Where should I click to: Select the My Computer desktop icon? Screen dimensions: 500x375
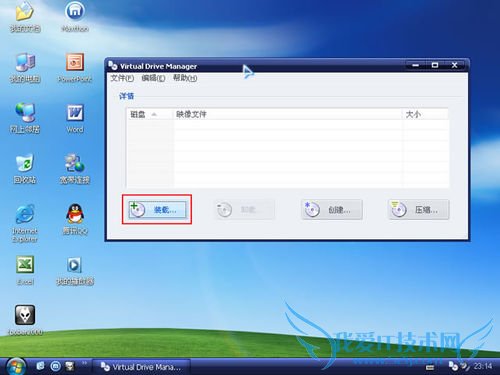pyautogui.click(x=25, y=68)
